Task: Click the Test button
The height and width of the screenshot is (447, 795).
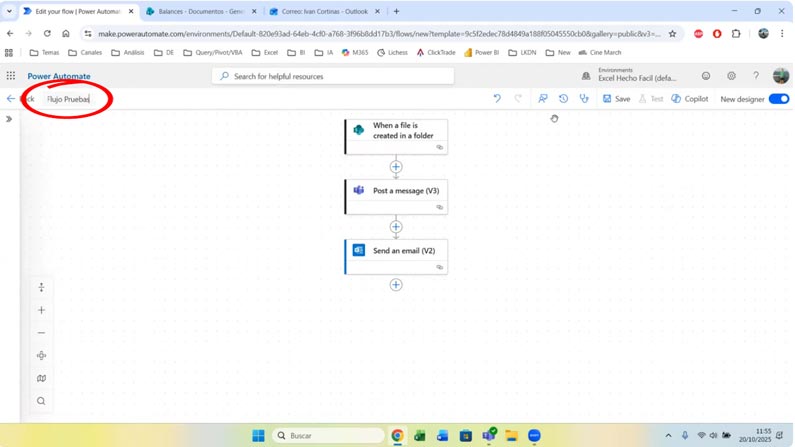Action: [x=651, y=99]
